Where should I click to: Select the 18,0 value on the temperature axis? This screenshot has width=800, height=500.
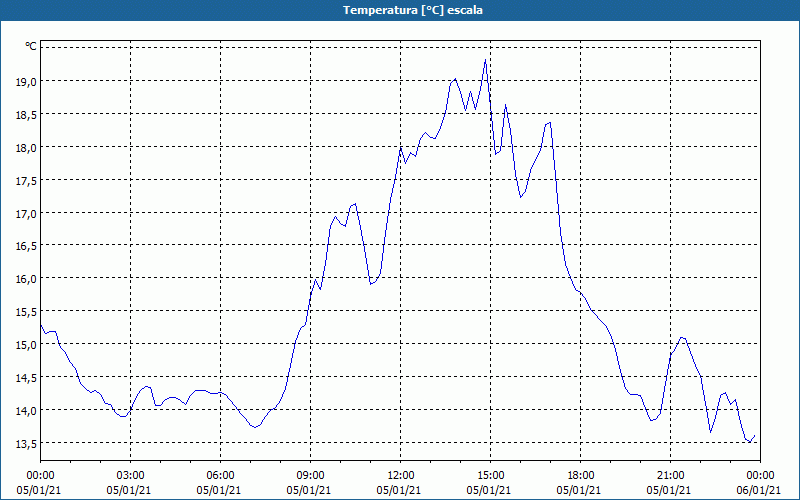pos(26,147)
